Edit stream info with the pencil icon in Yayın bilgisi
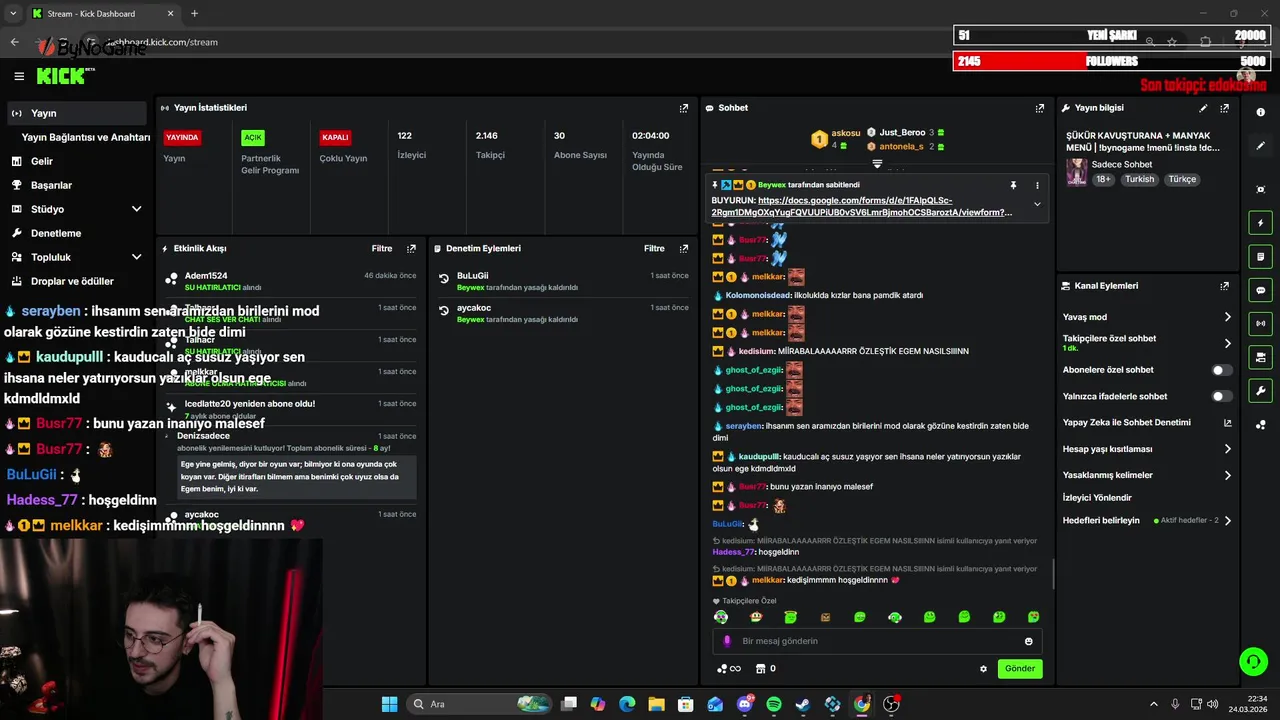1280x720 pixels. [1203, 108]
